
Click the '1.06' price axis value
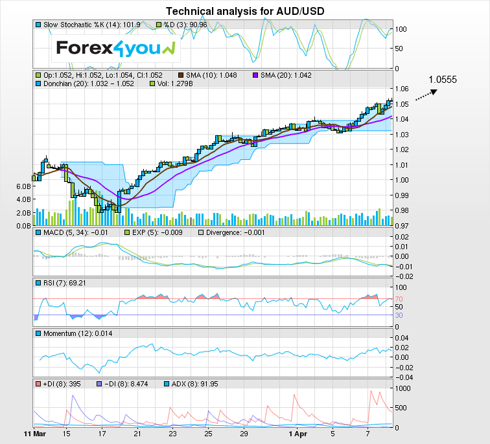coord(402,89)
